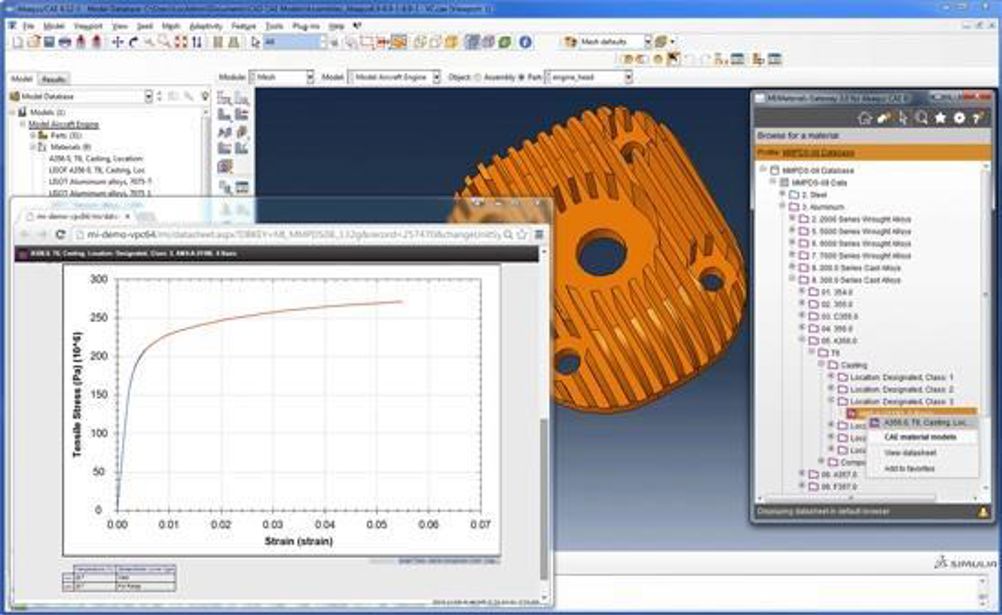
Task: Click the Gateway tree horizontal scrollbar
Action: pyautogui.click(x=850, y=498)
